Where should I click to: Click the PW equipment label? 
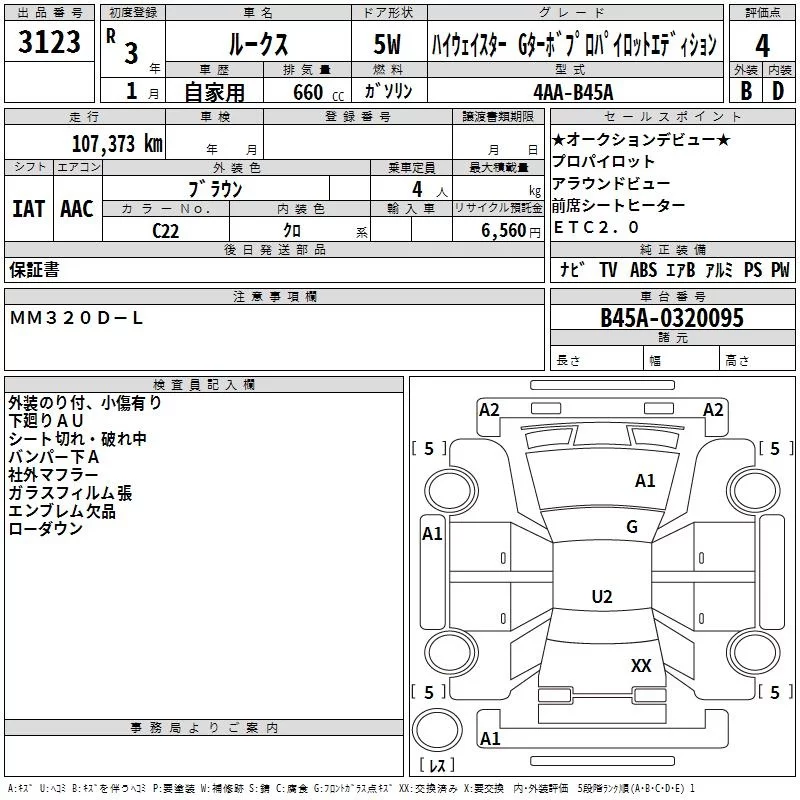tap(779, 270)
